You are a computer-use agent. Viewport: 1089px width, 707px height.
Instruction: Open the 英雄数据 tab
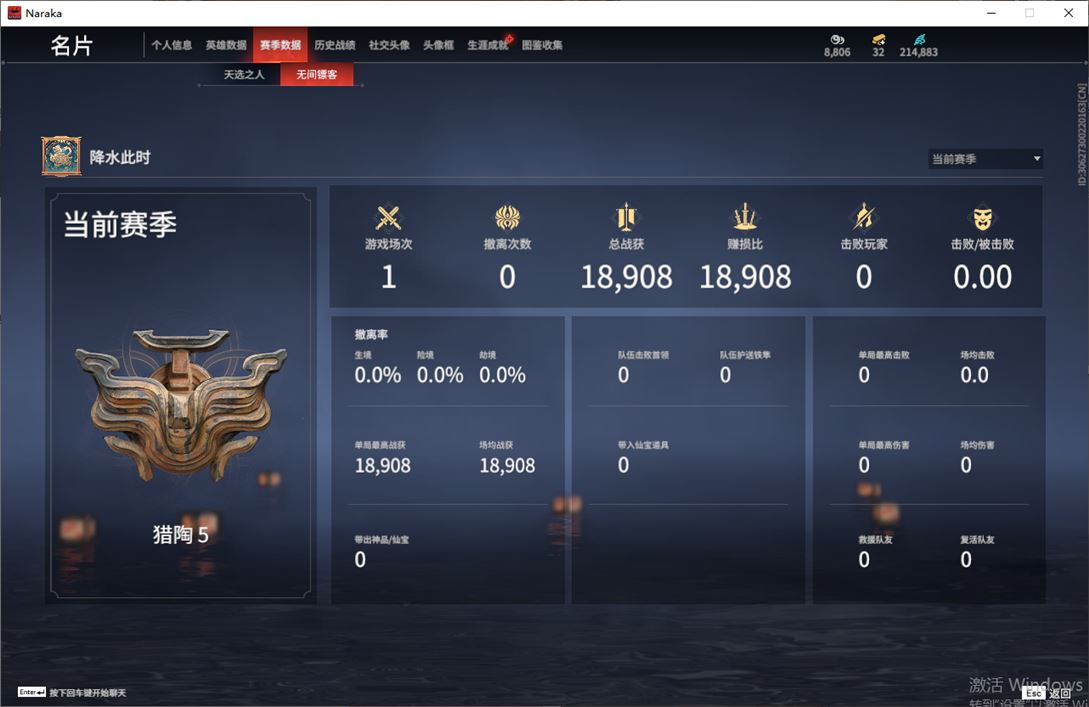[226, 45]
